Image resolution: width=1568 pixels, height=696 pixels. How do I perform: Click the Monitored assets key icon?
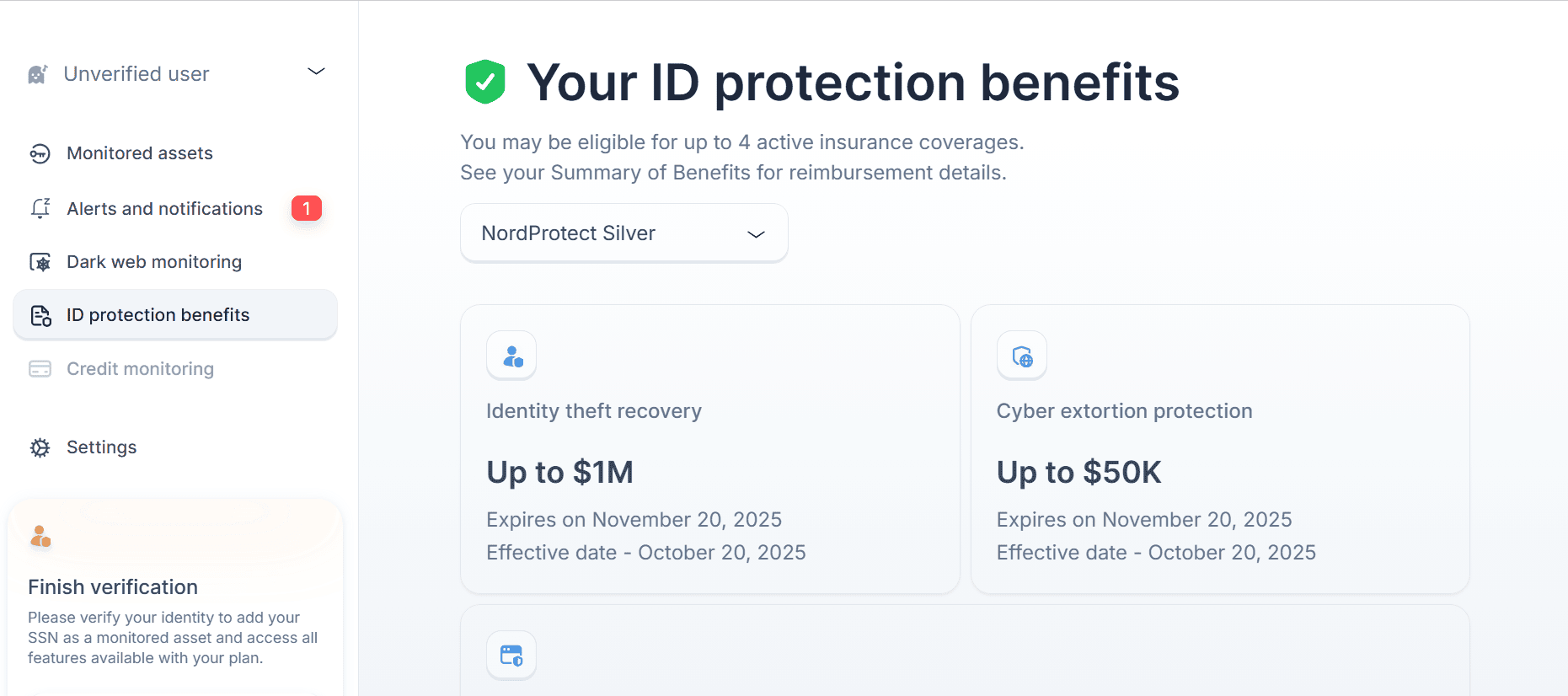[x=40, y=153]
